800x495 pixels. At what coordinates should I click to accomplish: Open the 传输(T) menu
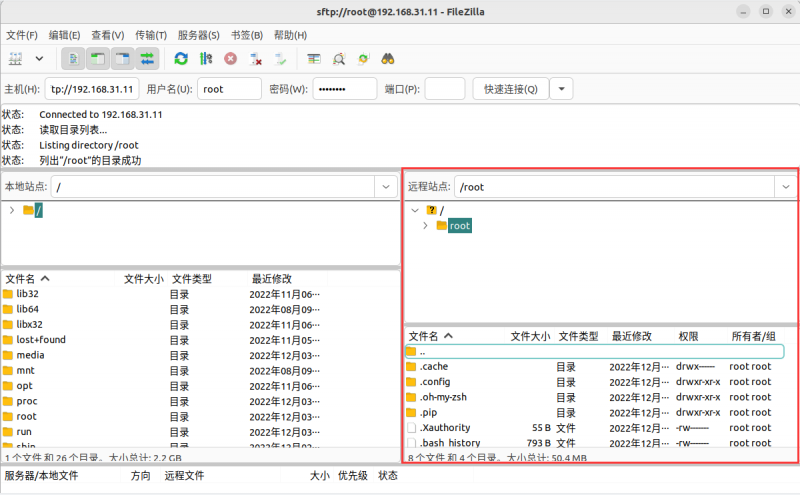151,35
